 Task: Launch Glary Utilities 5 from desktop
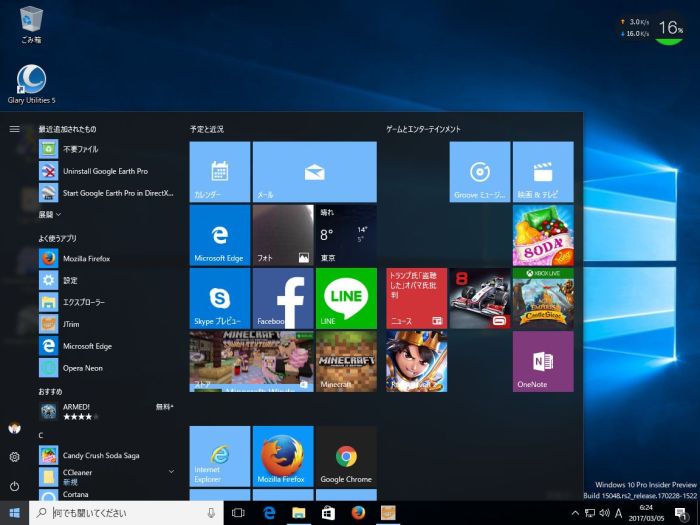pos(31,84)
